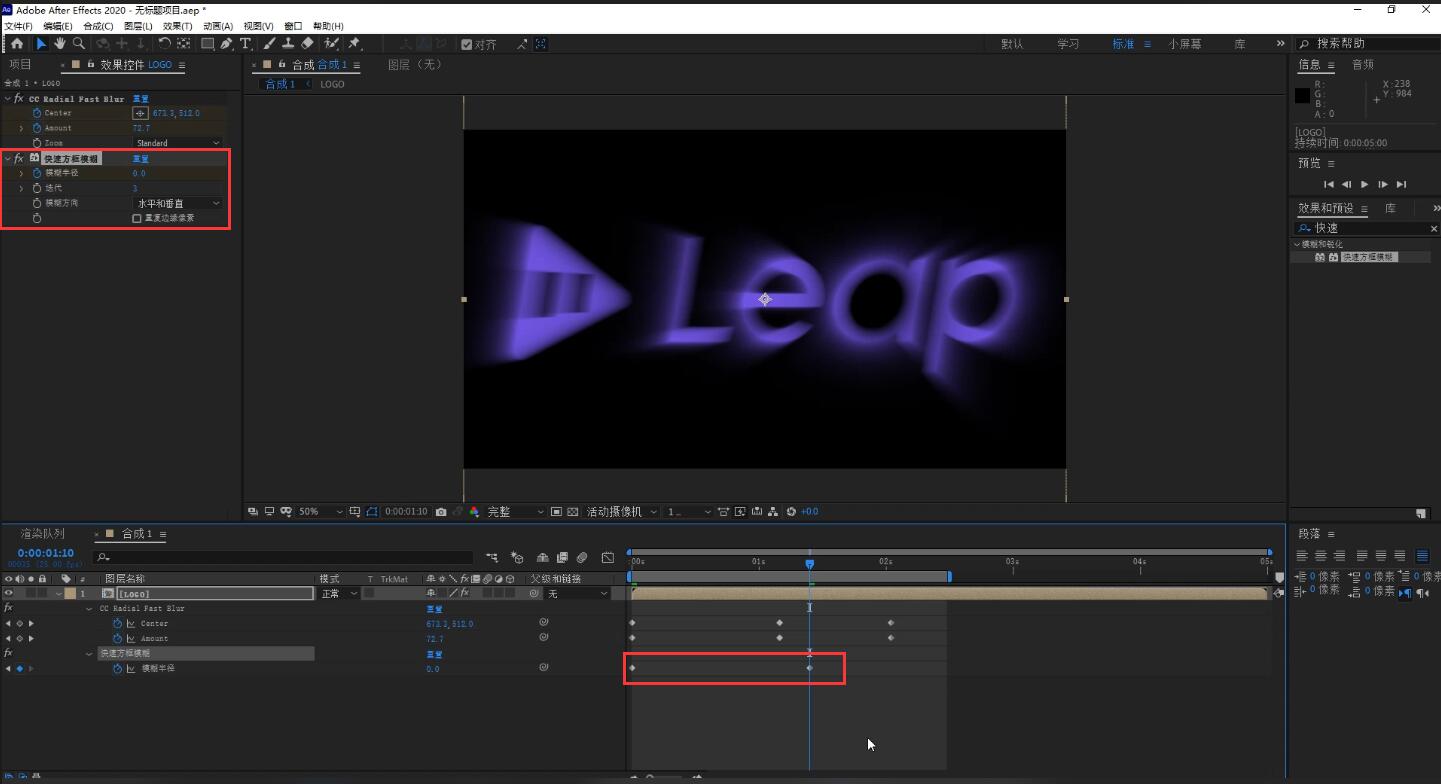This screenshot has width=1441, height=784.
Task: Click the exposure +0.0 value
Action: (x=809, y=511)
